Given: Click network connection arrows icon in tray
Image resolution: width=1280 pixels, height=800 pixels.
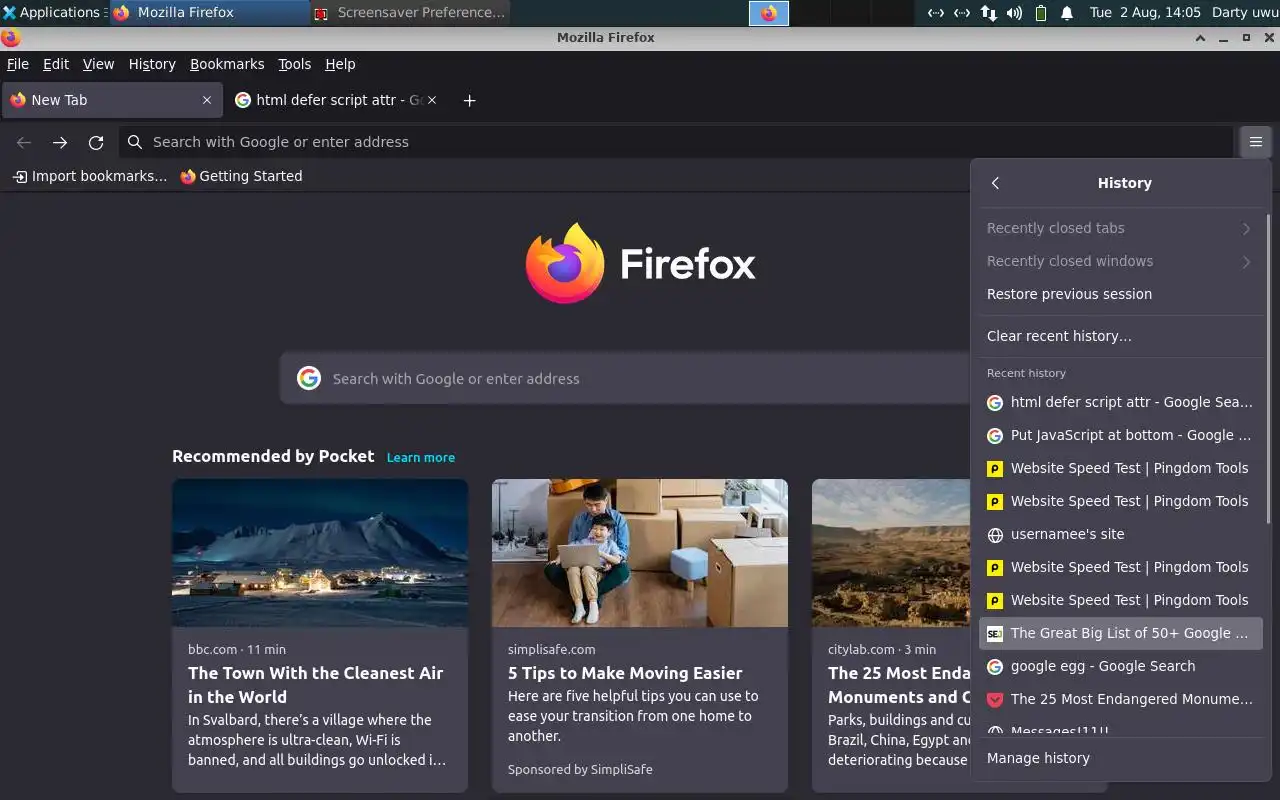Looking at the screenshot, I should [x=988, y=13].
